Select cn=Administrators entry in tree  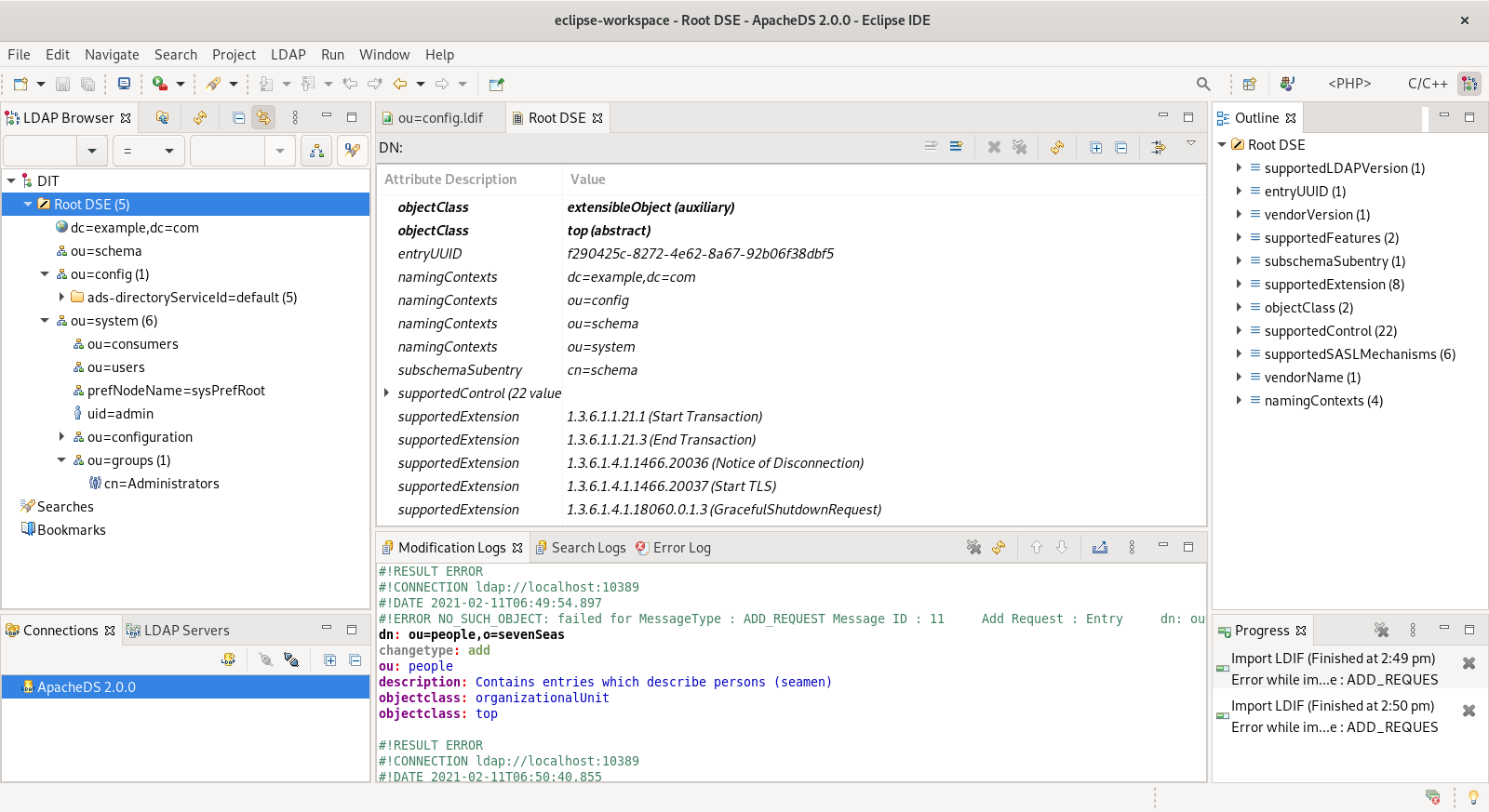(x=161, y=484)
